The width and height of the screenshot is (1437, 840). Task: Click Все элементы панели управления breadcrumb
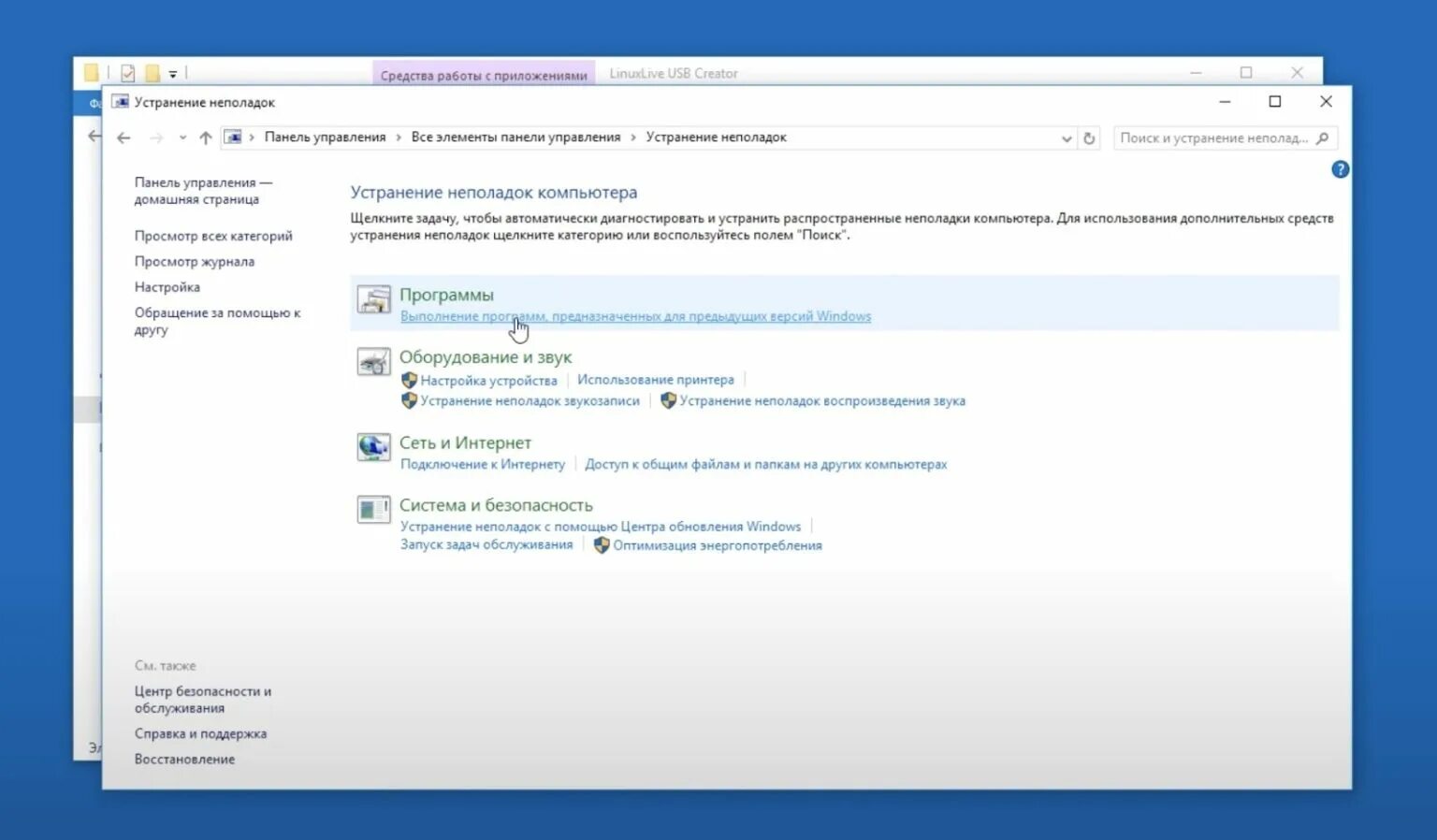point(515,138)
